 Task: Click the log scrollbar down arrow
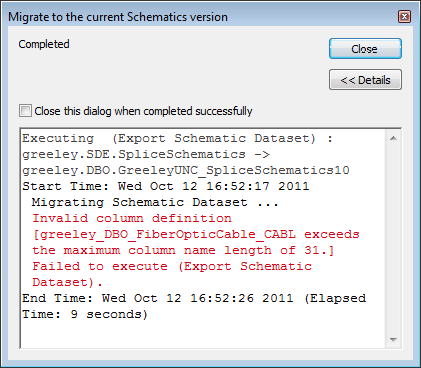[x=393, y=340]
